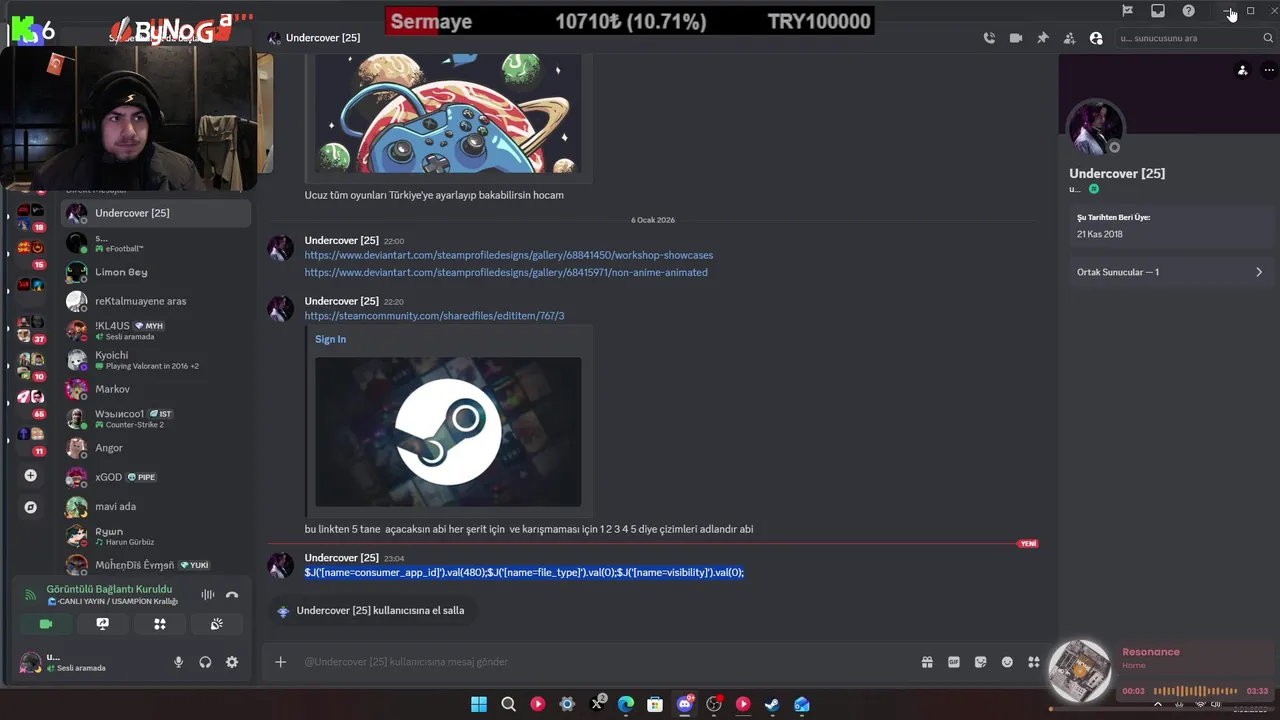Viewport: 1280px width, 720px height.
Task: Open Kyoichi direct message
Action: [x=155, y=360]
